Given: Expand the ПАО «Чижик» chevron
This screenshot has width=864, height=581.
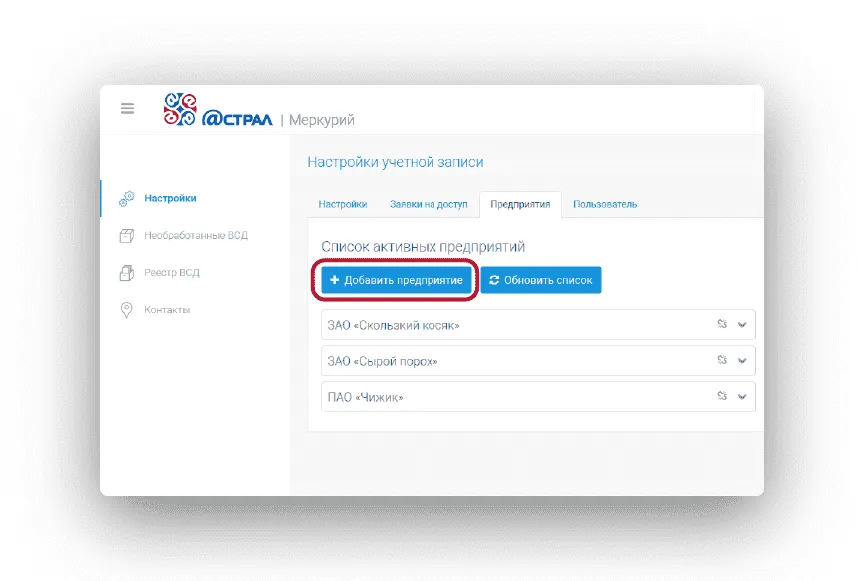Looking at the screenshot, I should coord(742,397).
